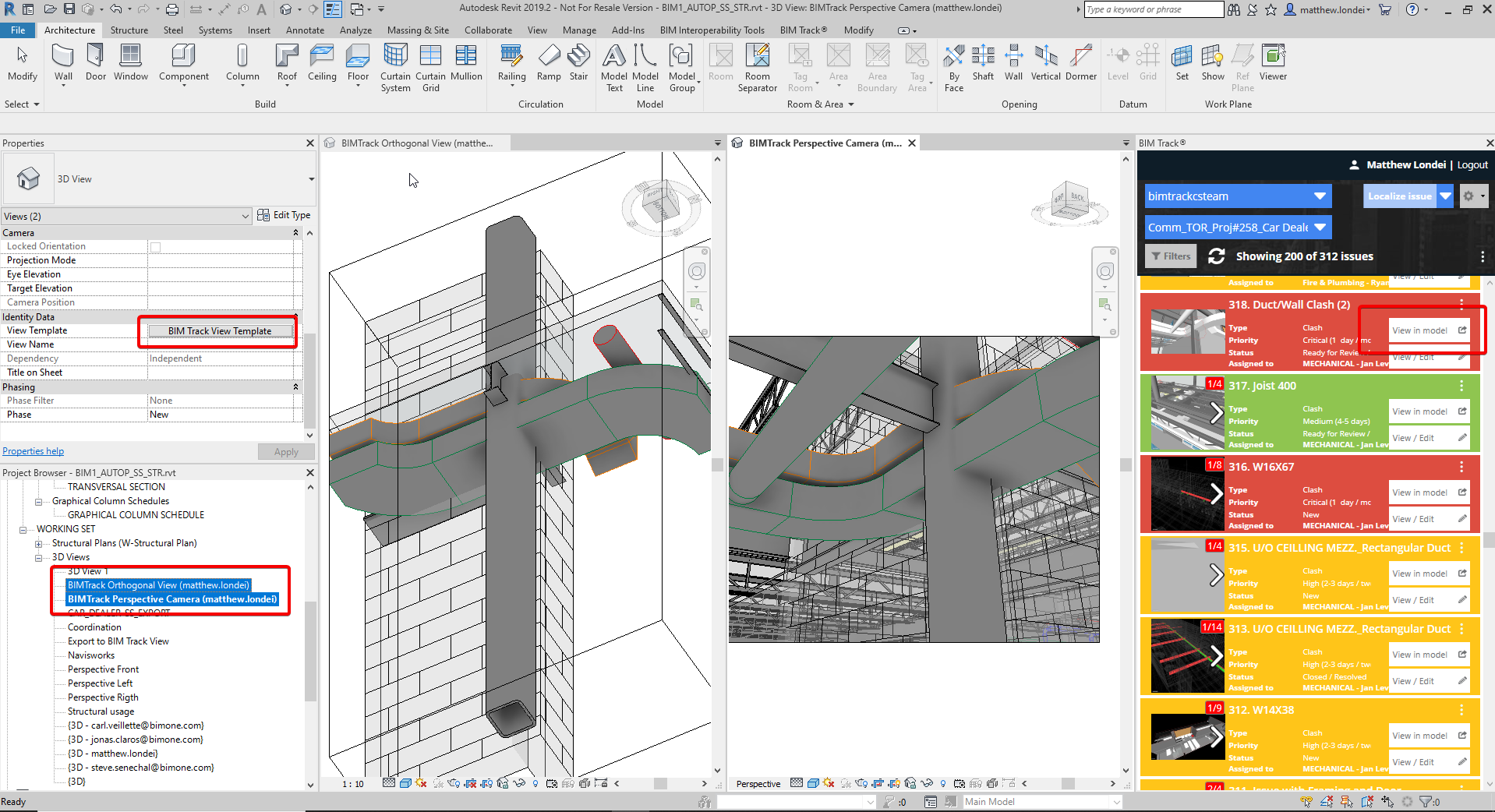
Task: Click the Show work plane tool
Action: [x=1213, y=62]
